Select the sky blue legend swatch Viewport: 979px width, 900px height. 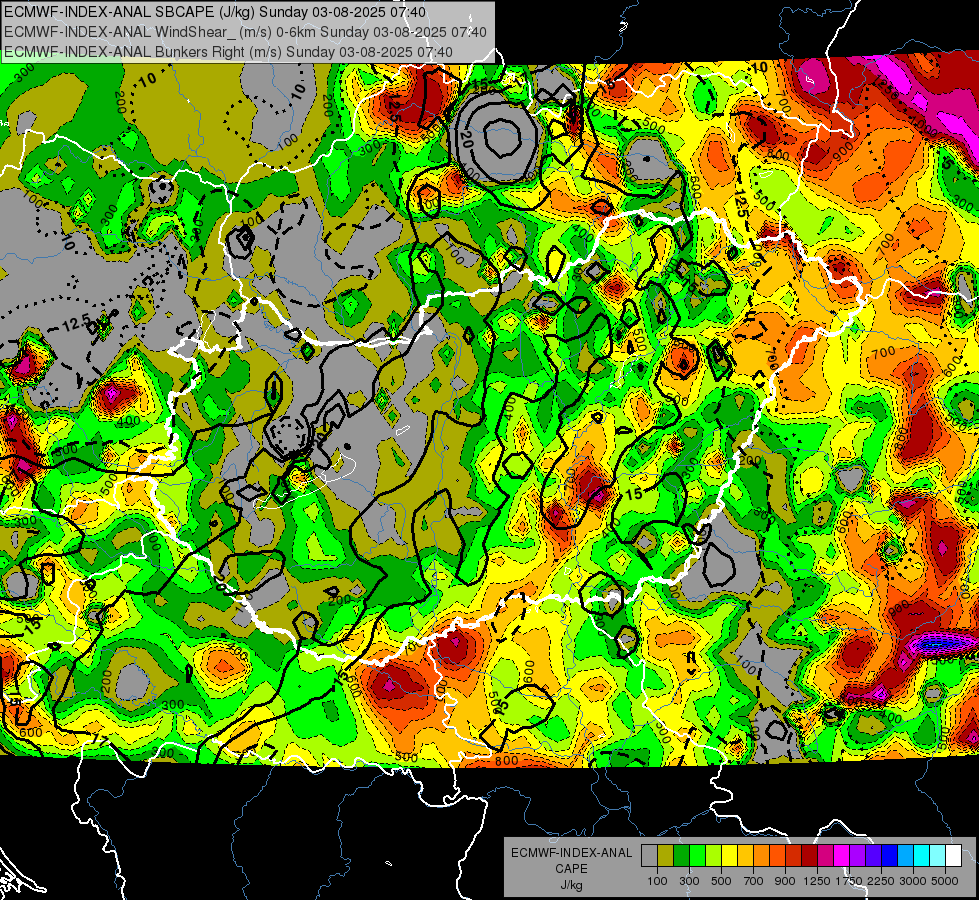(x=906, y=855)
